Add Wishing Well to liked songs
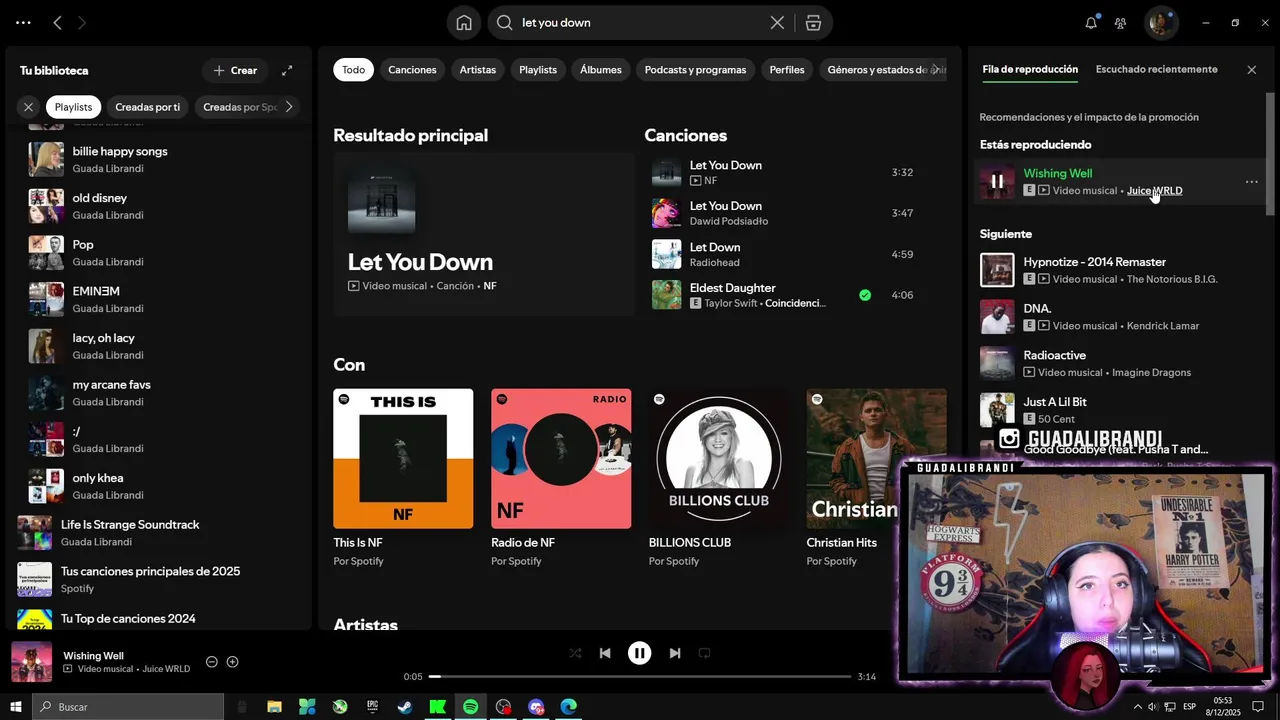The image size is (1280, 720). [233, 662]
